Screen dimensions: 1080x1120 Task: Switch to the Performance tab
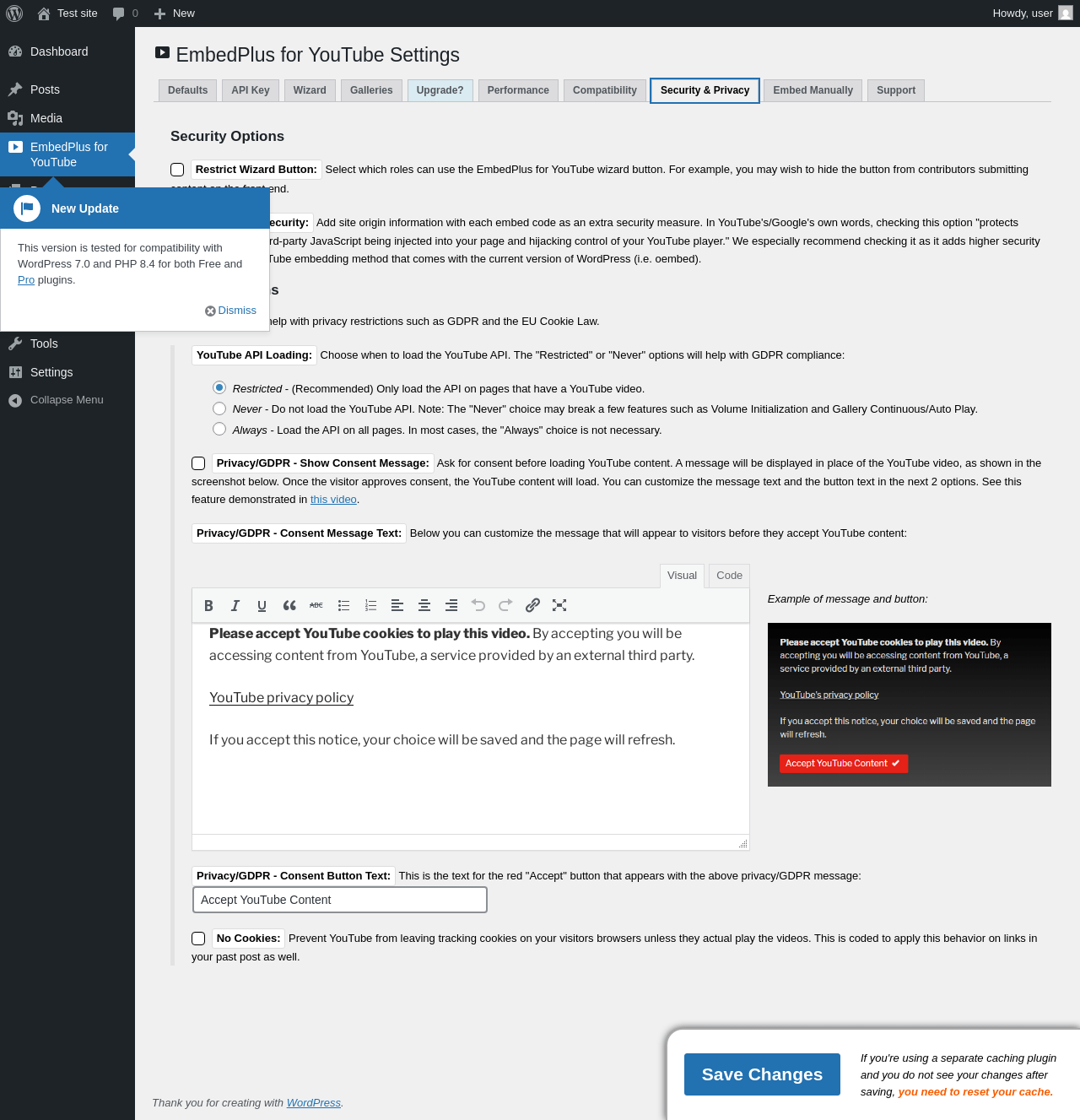coord(518,90)
